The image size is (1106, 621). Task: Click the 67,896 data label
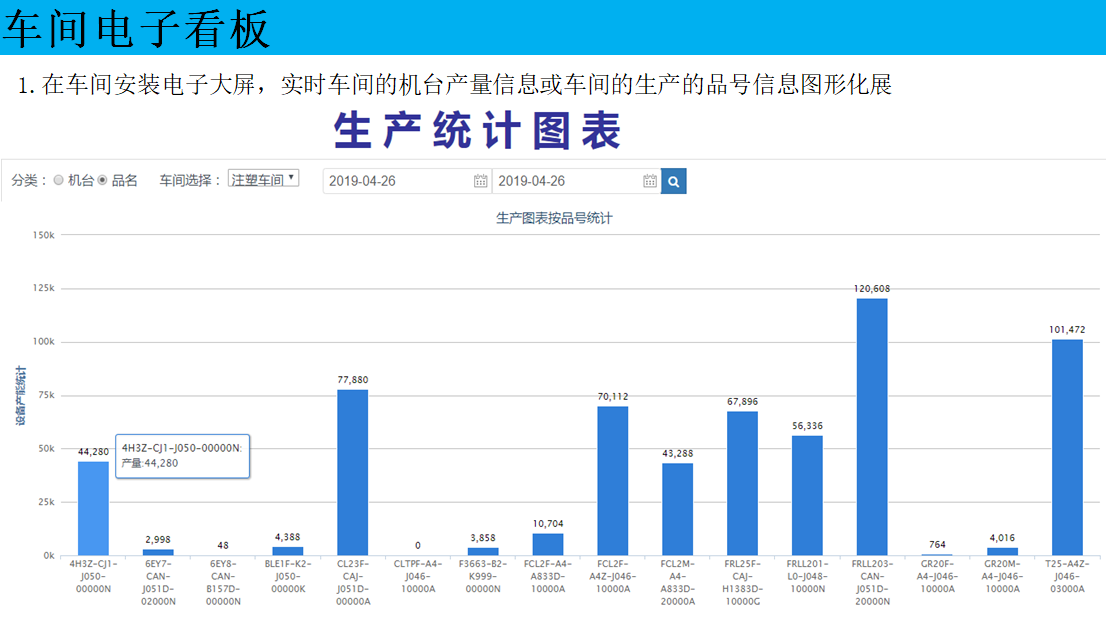[742, 402]
